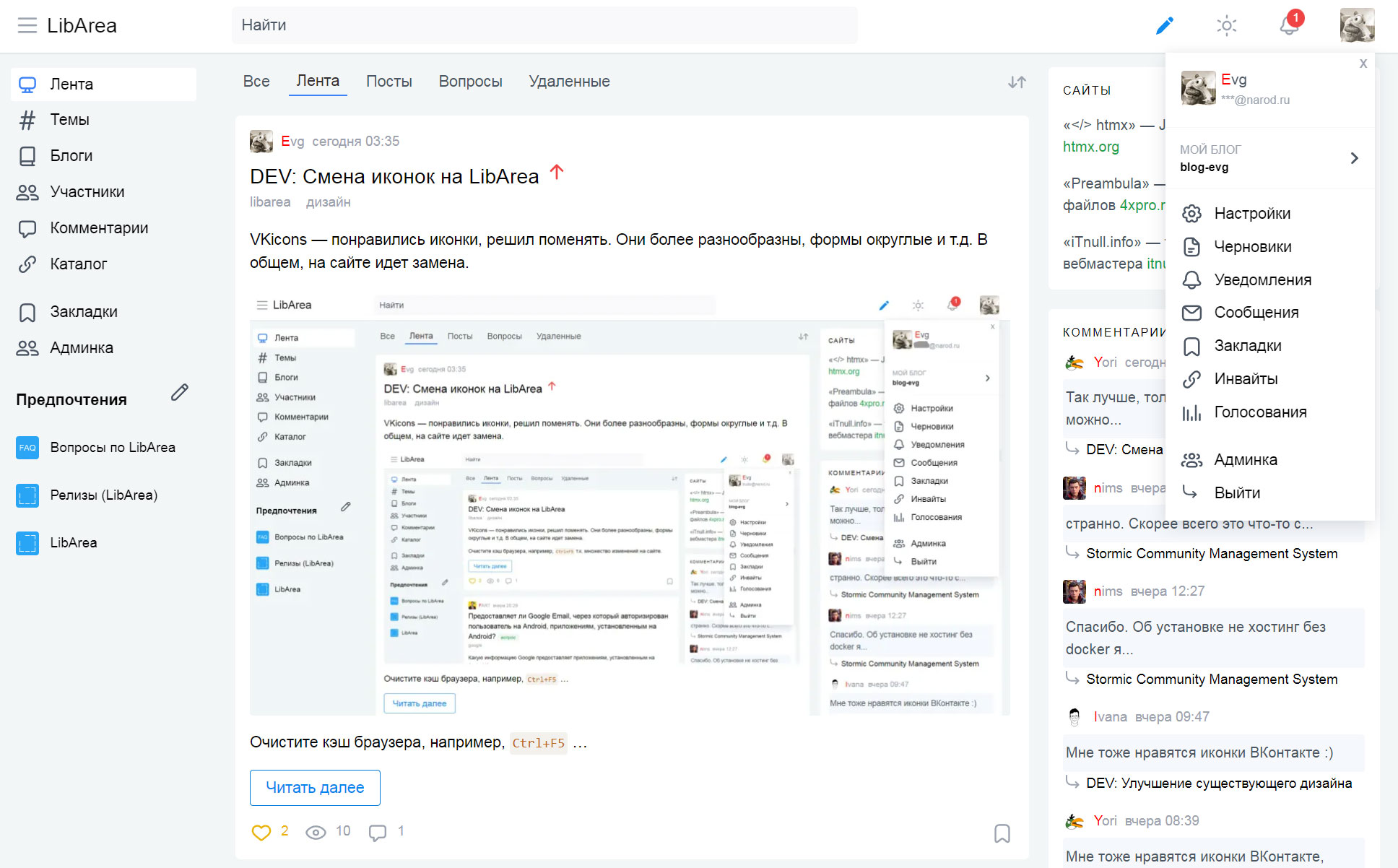The height and width of the screenshot is (868, 1398).
Task: Bookmark the post using bookmark icon
Action: 1002,833
